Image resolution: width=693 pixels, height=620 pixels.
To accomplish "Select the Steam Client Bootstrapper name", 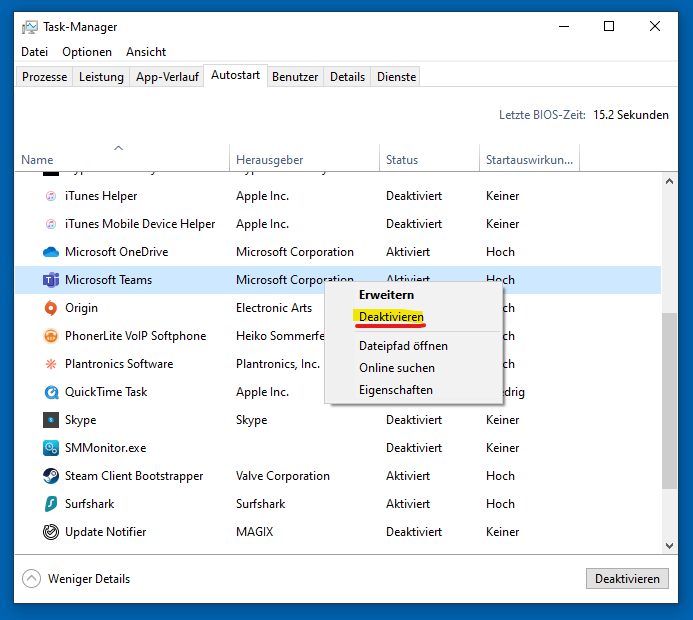I will tap(134, 476).
